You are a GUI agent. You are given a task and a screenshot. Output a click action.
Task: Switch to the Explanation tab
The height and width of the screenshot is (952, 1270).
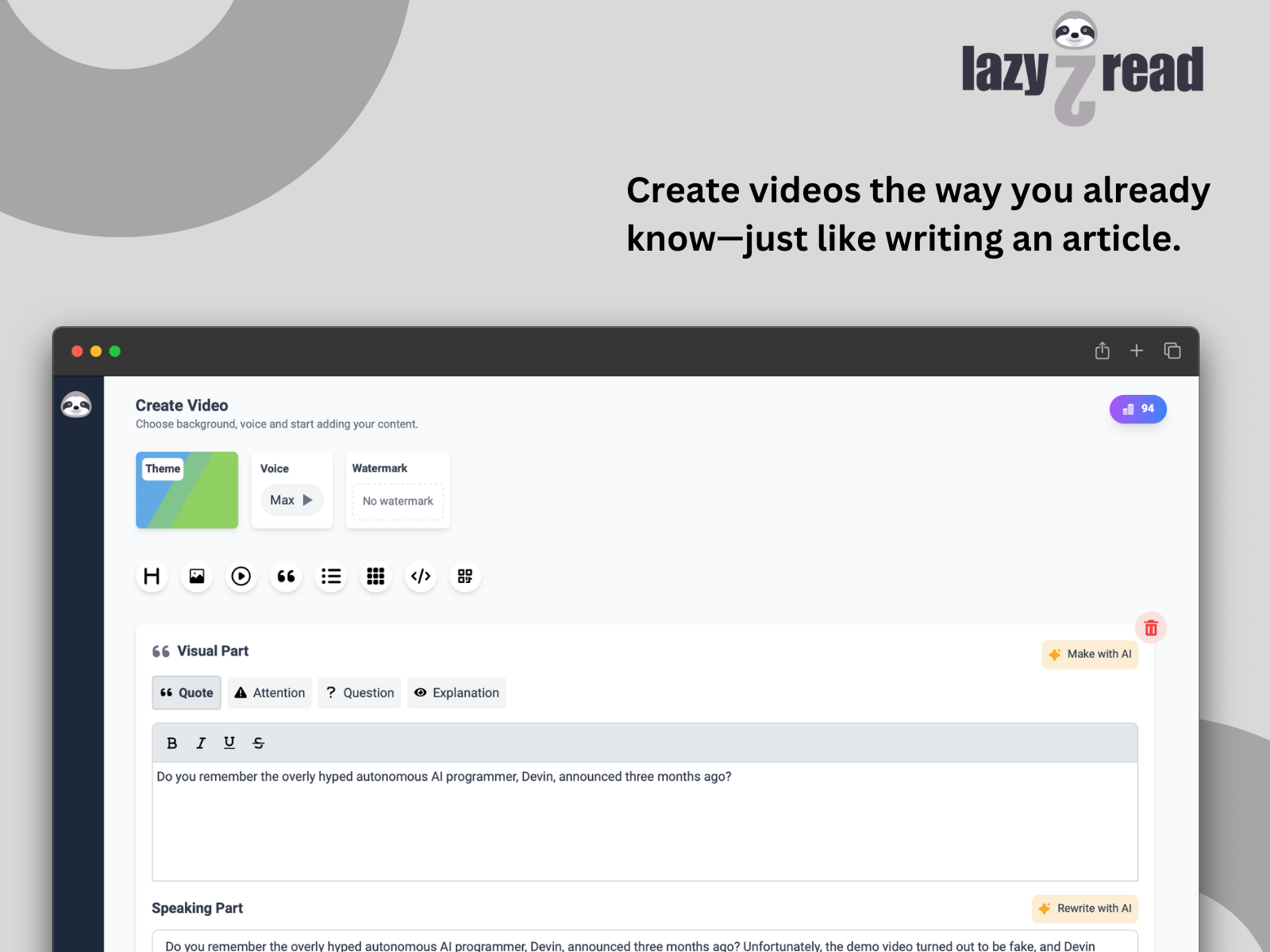click(456, 693)
